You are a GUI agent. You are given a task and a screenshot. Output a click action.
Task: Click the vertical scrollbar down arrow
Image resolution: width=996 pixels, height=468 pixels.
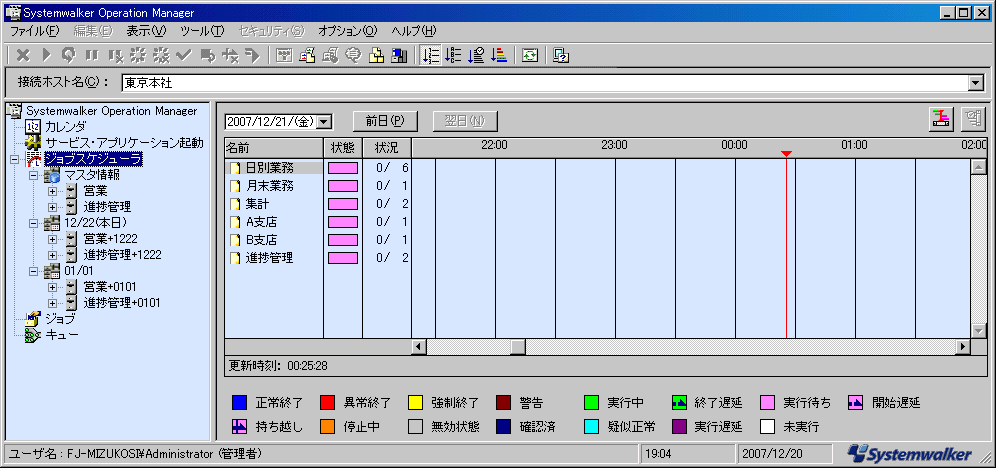978,331
